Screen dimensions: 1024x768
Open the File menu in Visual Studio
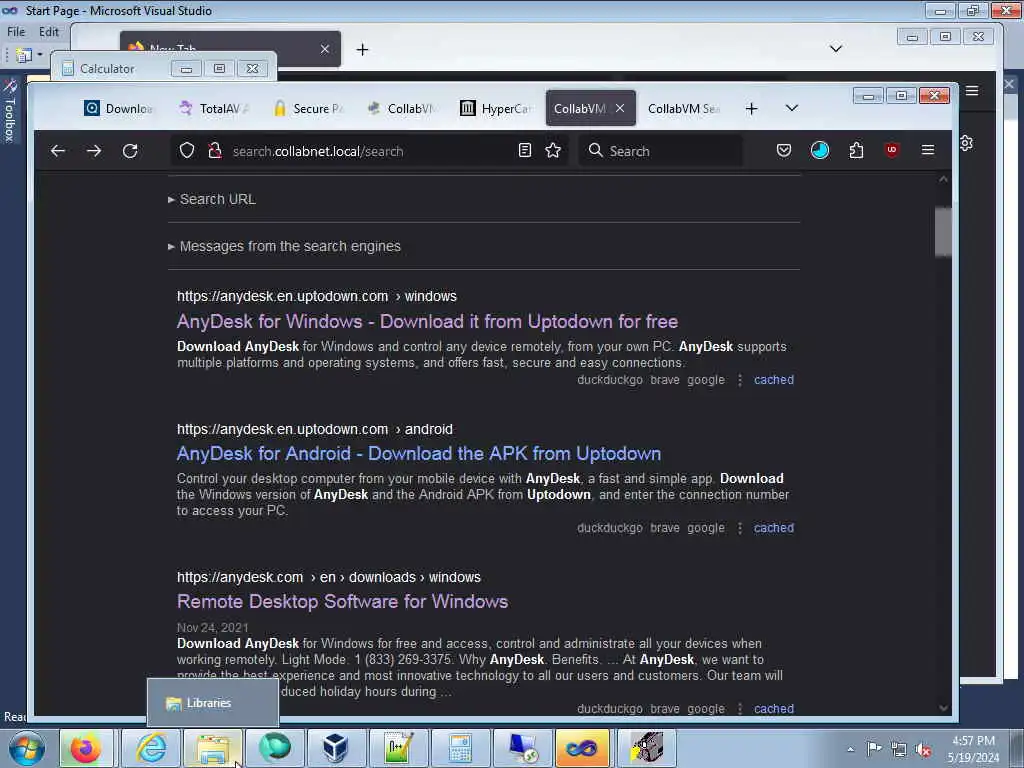[16, 31]
